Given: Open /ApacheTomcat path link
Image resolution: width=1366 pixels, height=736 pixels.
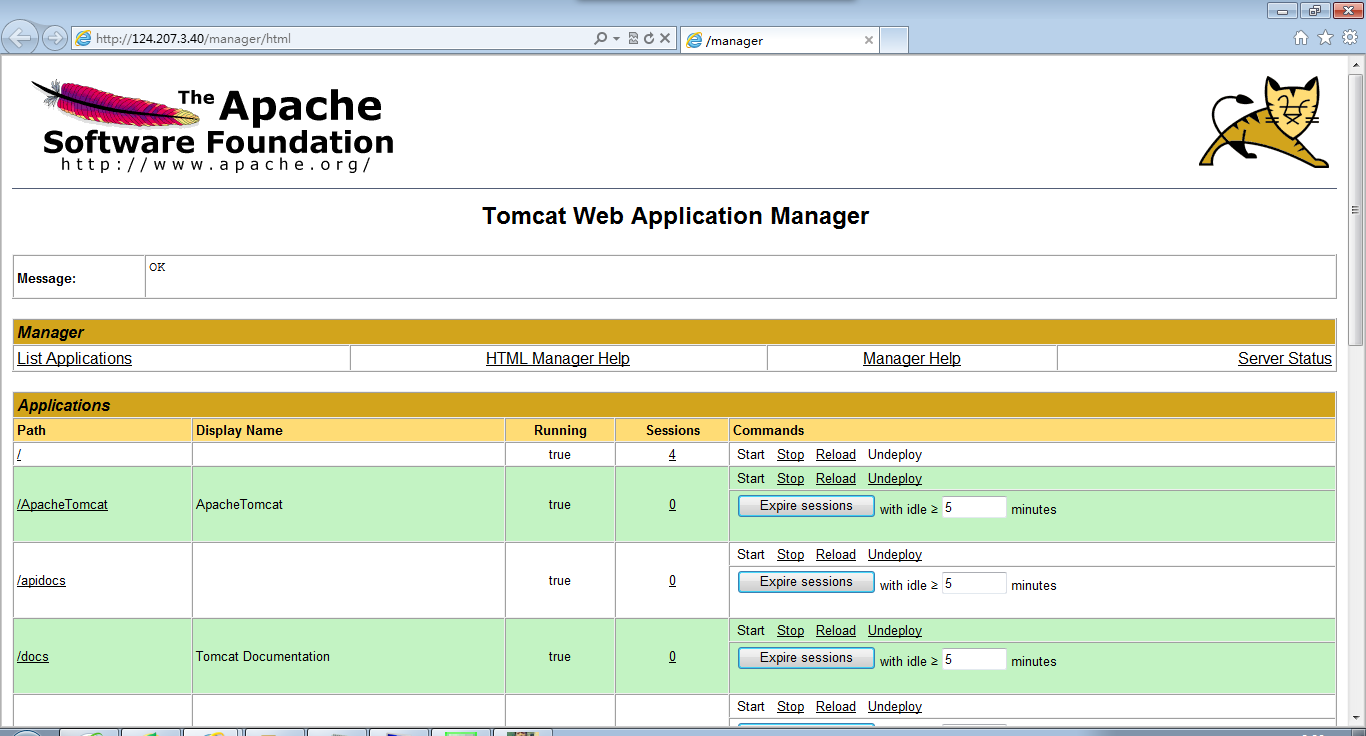Looking at the screenshot, I should pyautogui.click(x=62, y=505).
